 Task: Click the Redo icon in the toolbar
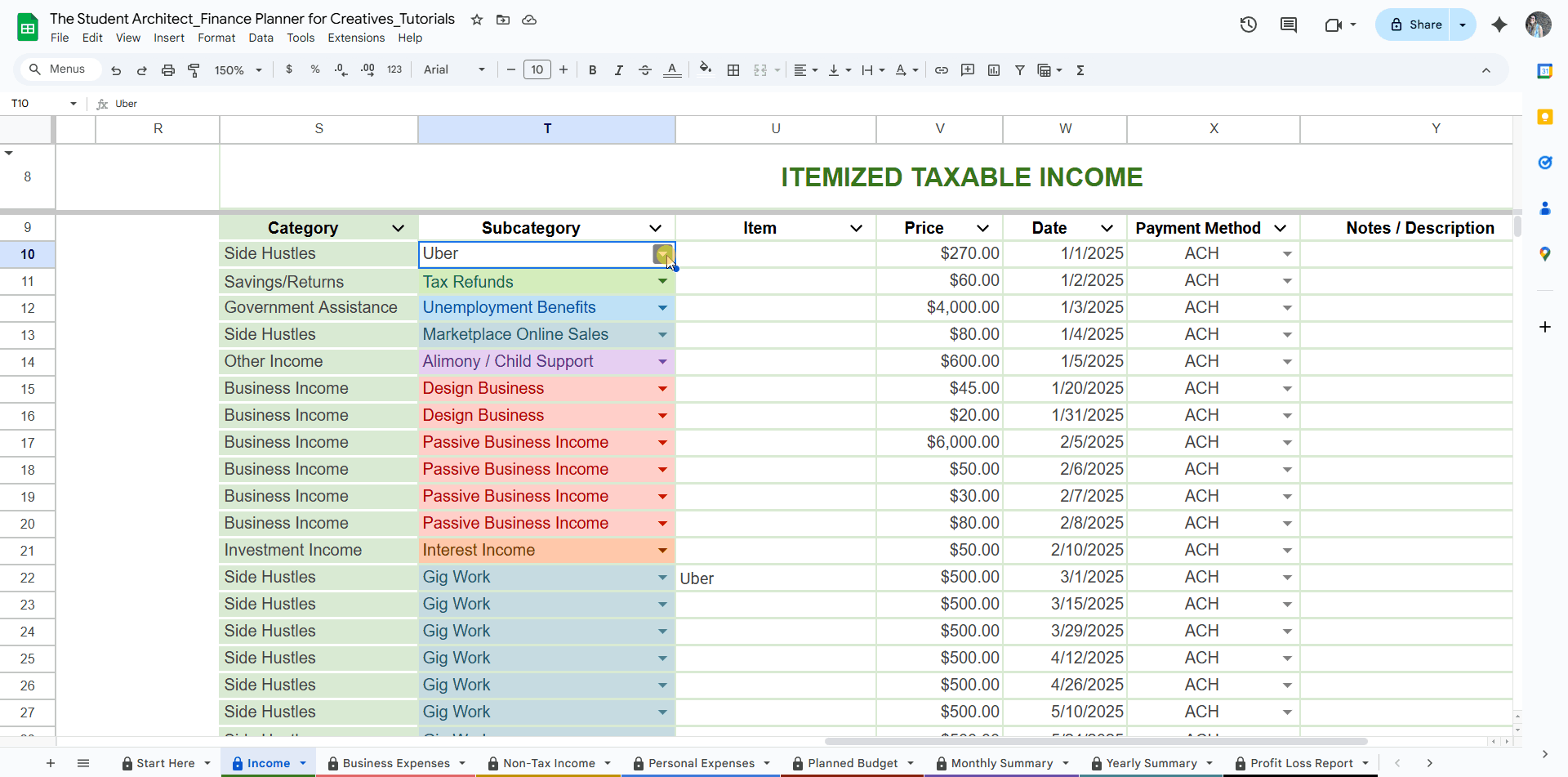[x=142, y=70]
